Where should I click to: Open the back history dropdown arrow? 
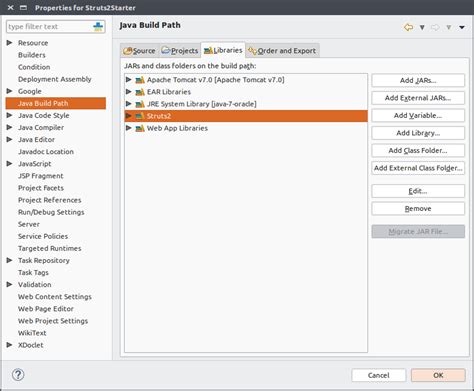pos(422,27)
